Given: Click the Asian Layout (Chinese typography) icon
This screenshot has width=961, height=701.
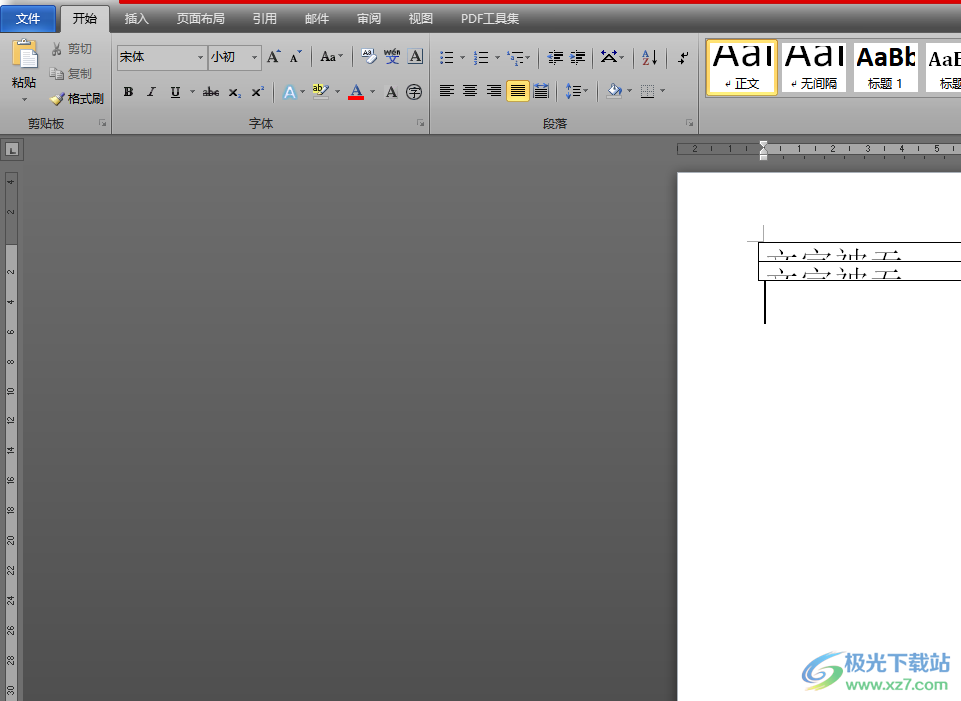Looking at the screenshot, I should 609,57.
